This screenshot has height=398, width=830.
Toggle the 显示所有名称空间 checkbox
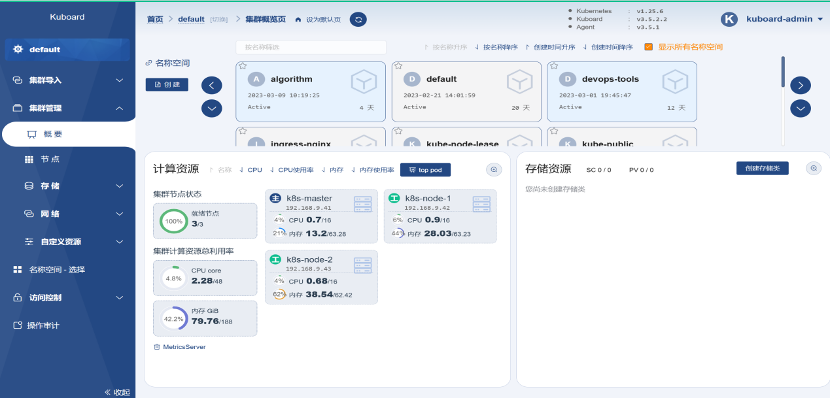point(648,47)
